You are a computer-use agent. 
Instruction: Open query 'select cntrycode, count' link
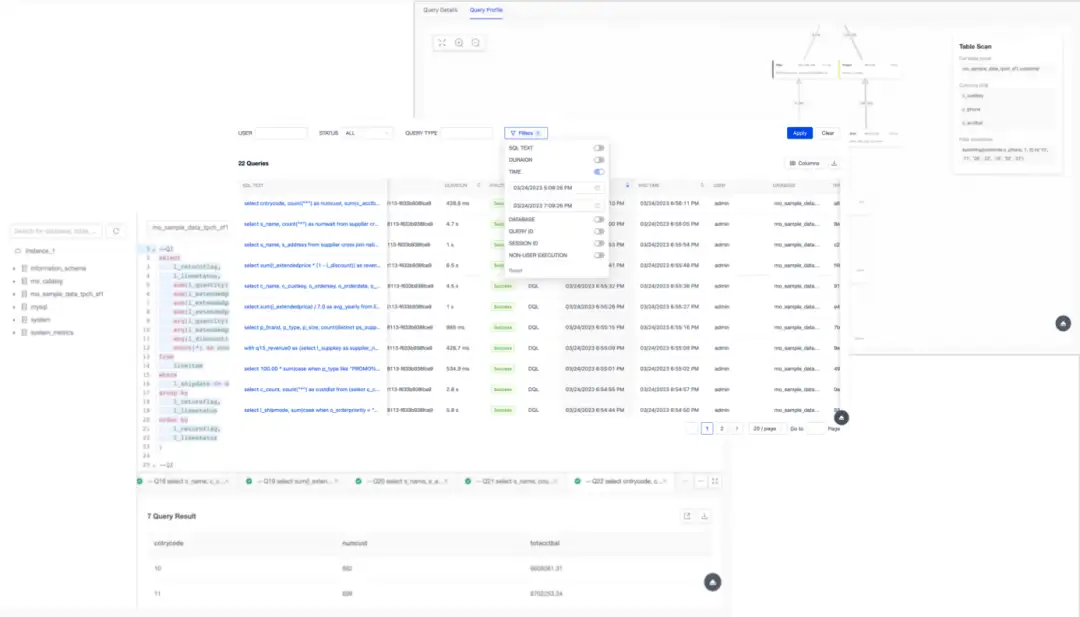(x=311, y=203)
